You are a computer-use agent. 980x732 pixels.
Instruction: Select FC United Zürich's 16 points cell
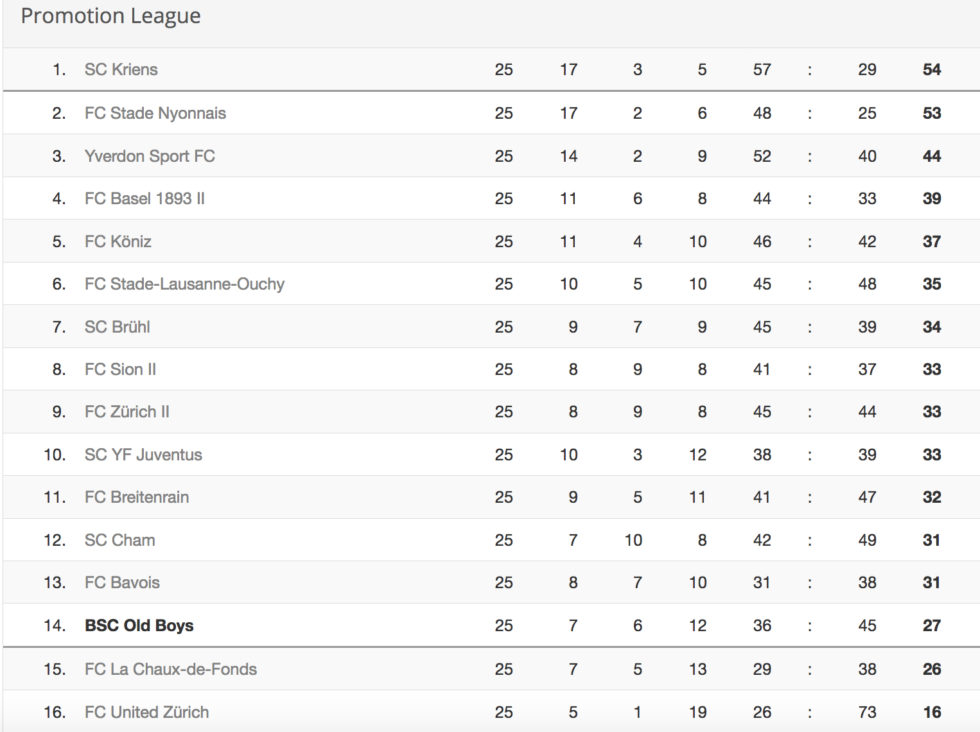point(931,712)
